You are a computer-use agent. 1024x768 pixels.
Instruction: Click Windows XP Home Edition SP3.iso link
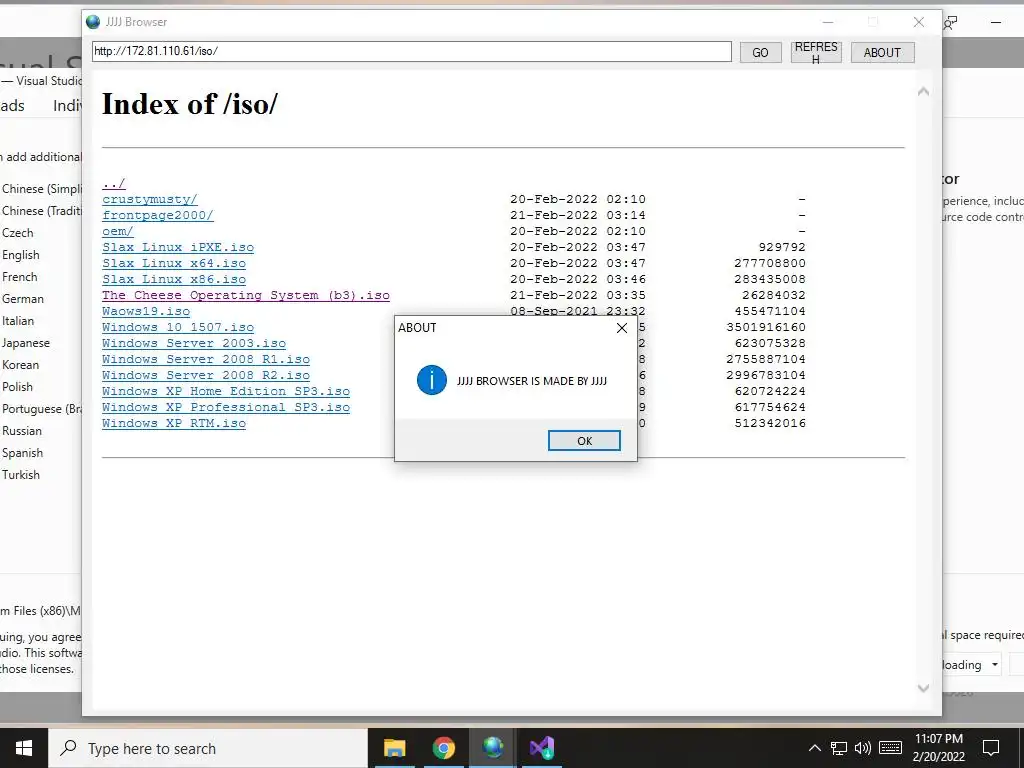(226, 391)
